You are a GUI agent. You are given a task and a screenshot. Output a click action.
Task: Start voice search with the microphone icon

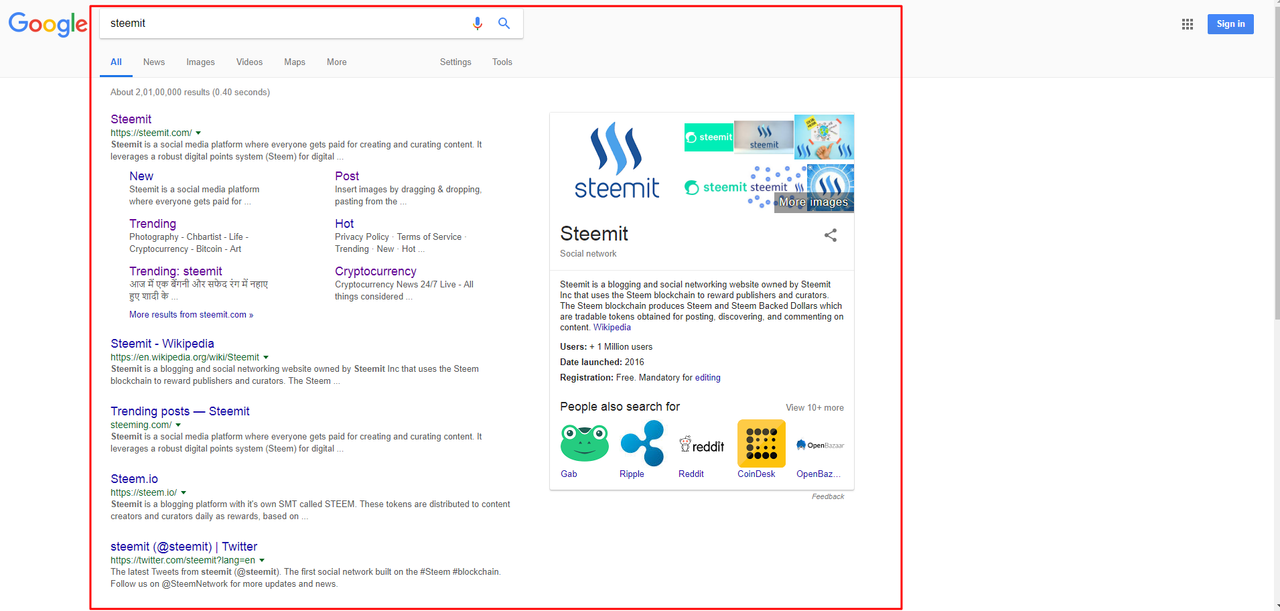(x=477, y=23)
